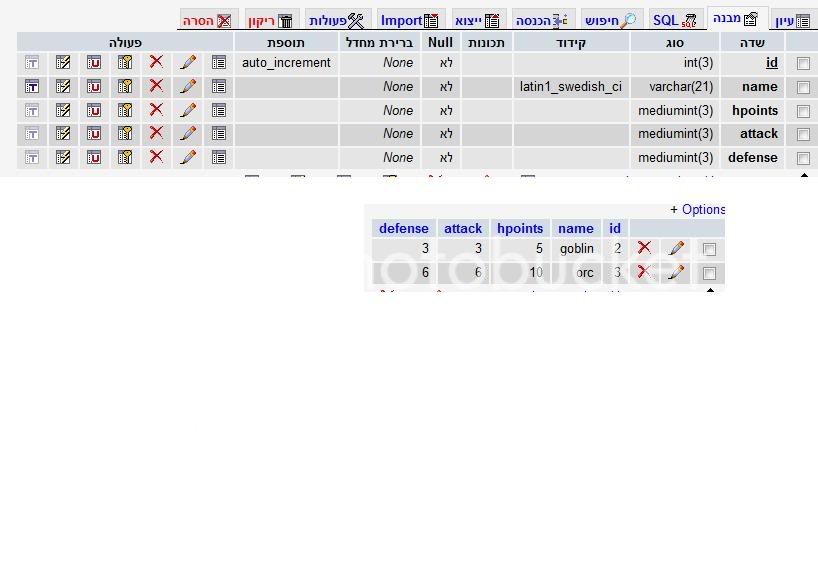The image size is (818, 585).
Task: Open the SQL tab
Action: (675, 20)
